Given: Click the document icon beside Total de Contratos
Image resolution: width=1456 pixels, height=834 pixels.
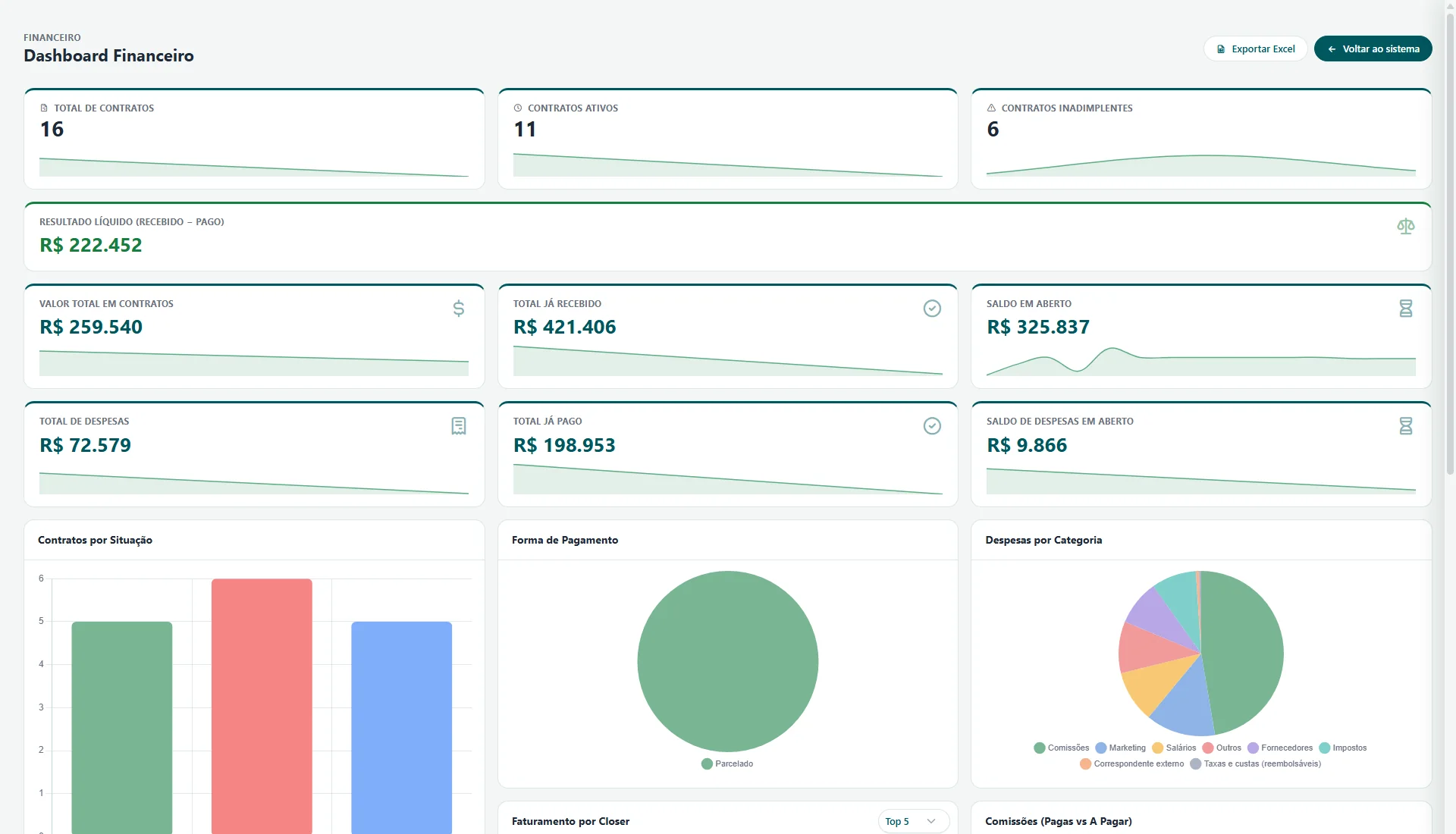Looking at the screenshot, I should pos(44,108).
